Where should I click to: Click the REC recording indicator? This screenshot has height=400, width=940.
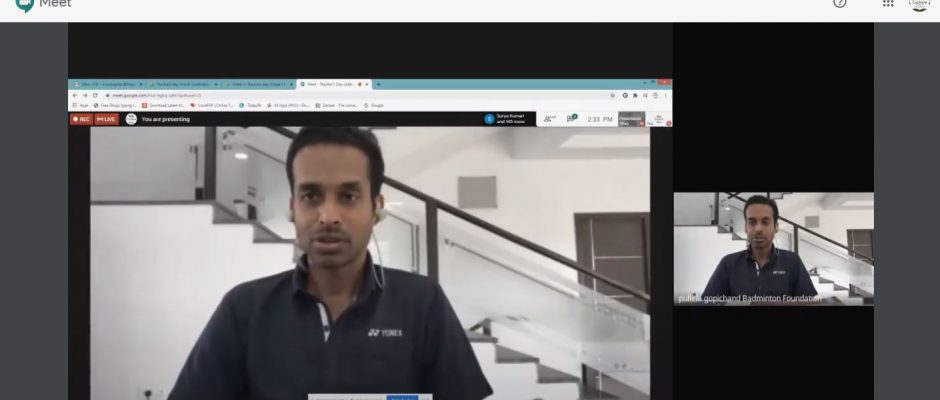click(x=80, y=119)
